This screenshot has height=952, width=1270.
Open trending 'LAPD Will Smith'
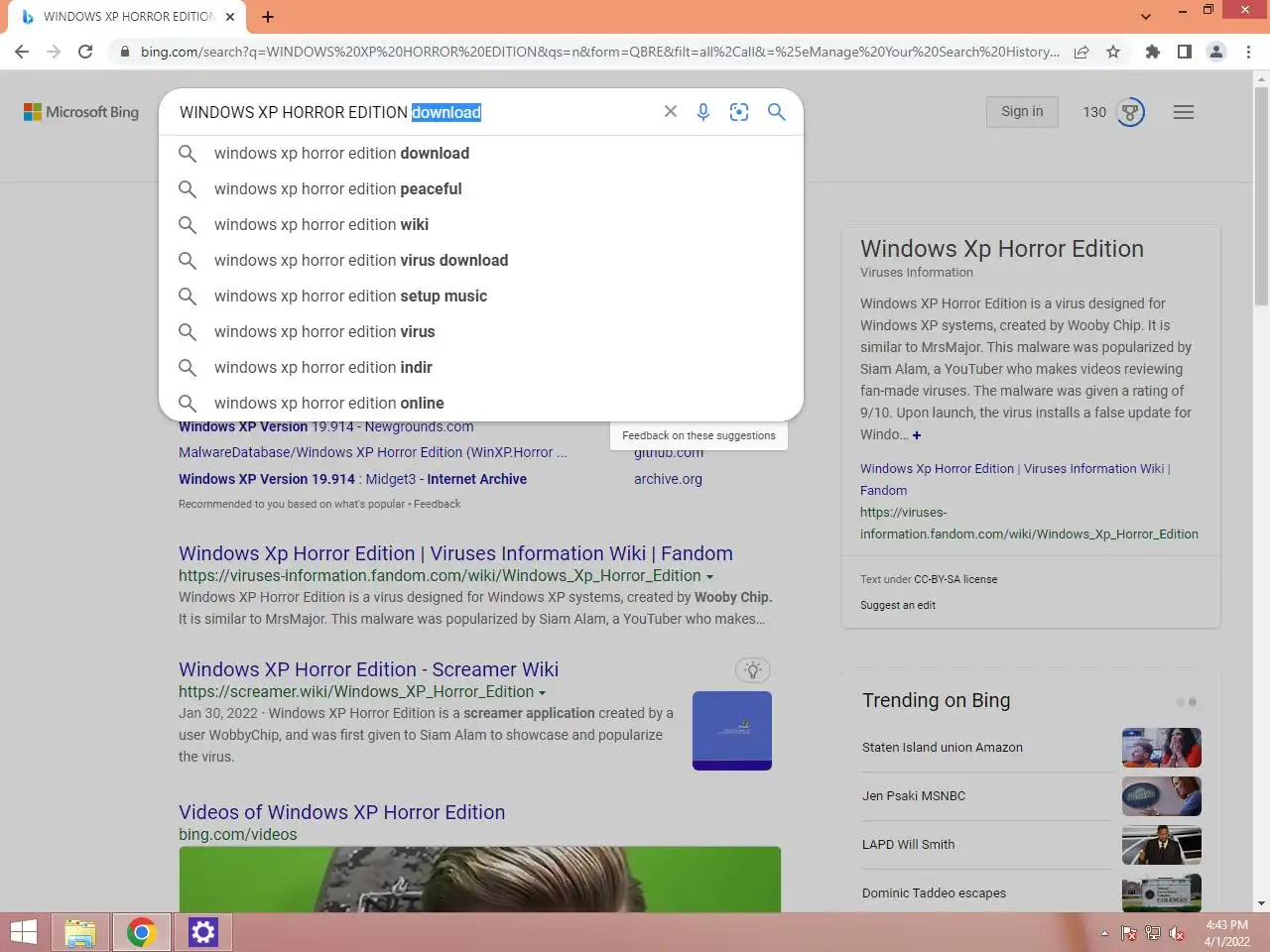click(x=908, y=845)
